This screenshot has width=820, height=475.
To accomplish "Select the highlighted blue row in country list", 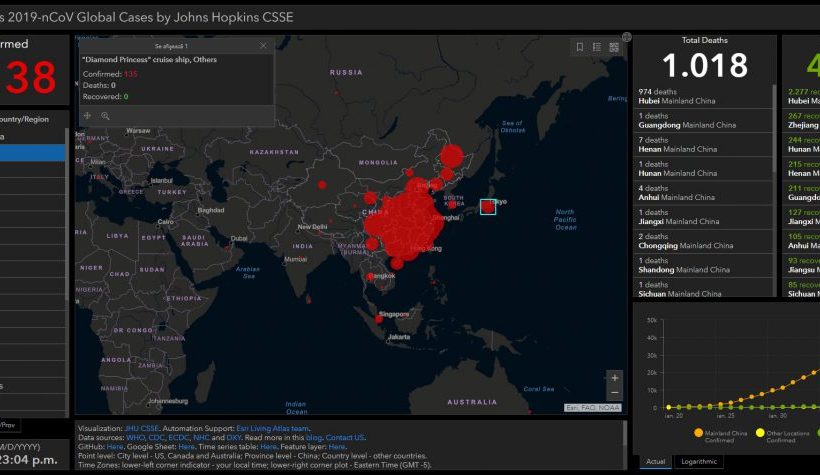I will [x=32, y=153].
